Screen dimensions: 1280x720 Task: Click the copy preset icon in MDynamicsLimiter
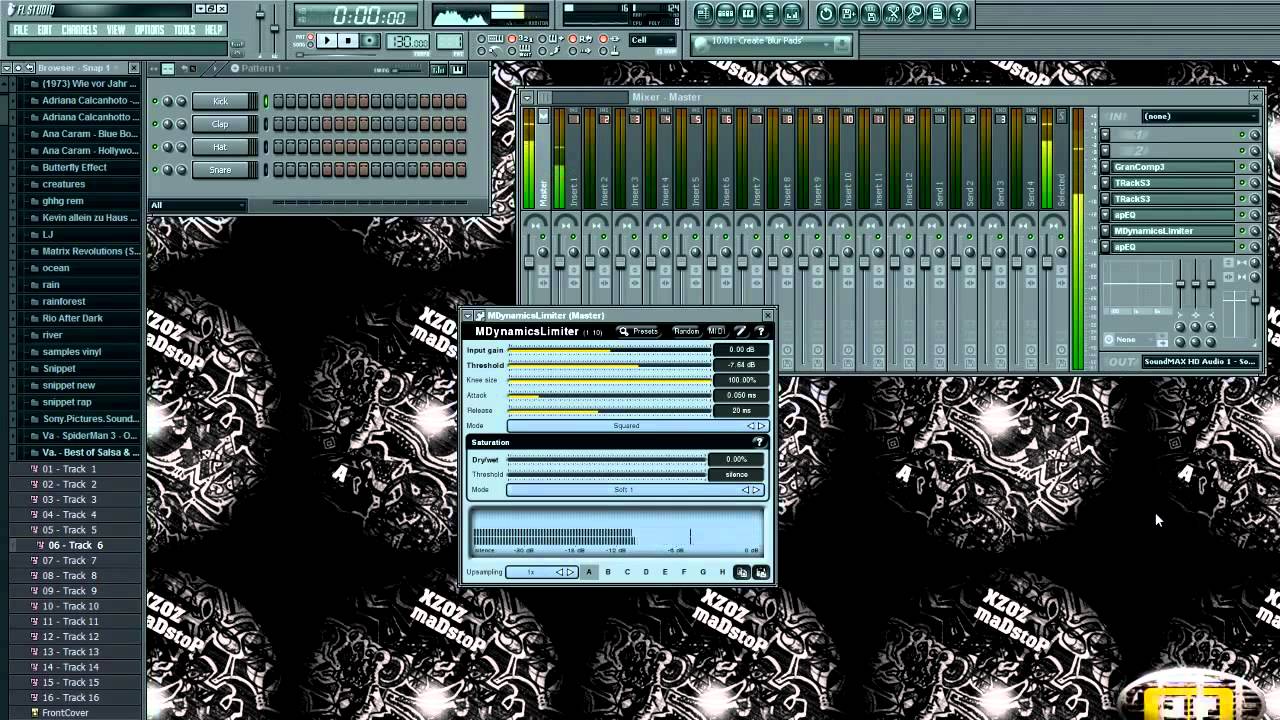click(x=742, y=572)
